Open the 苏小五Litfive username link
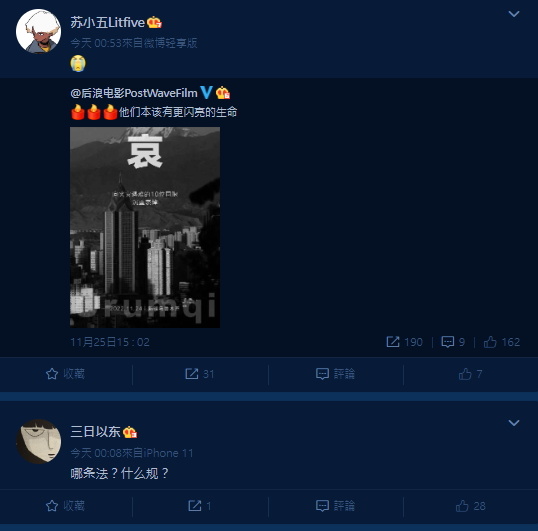Screen dimensions: 538x531 [x=107, y=23]
